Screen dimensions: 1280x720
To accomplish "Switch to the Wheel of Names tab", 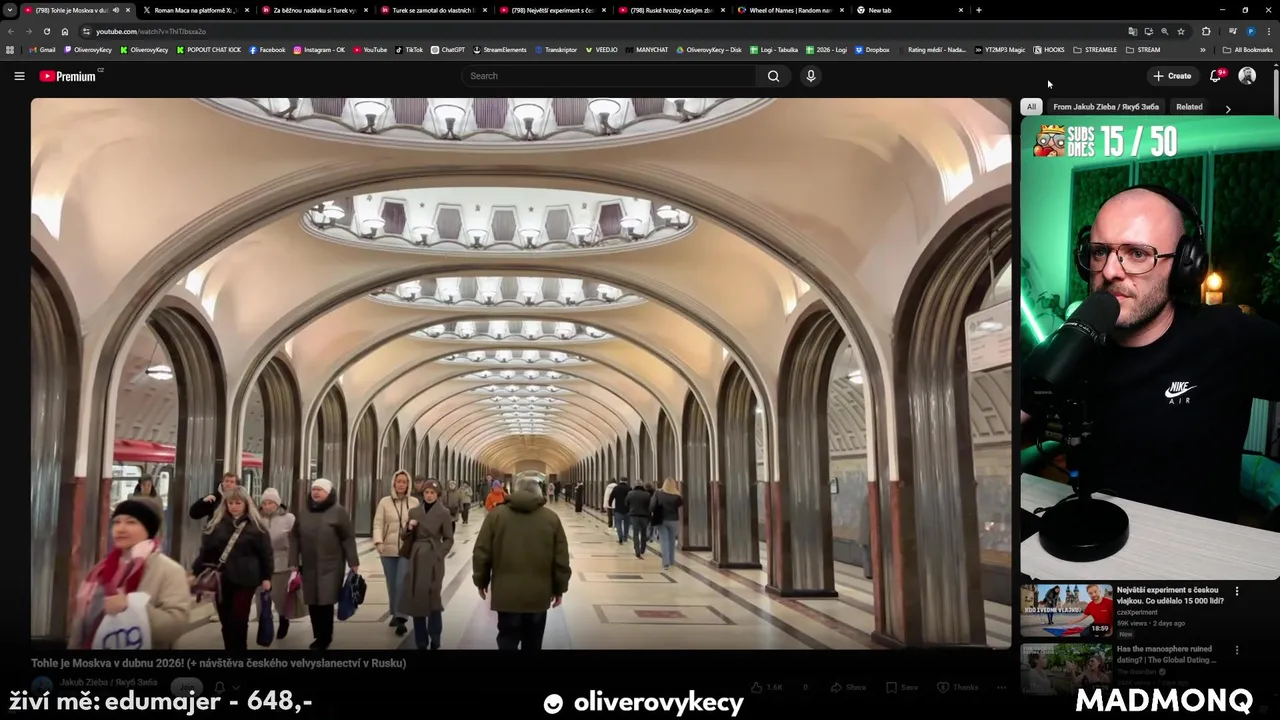I will click(790, 10).
